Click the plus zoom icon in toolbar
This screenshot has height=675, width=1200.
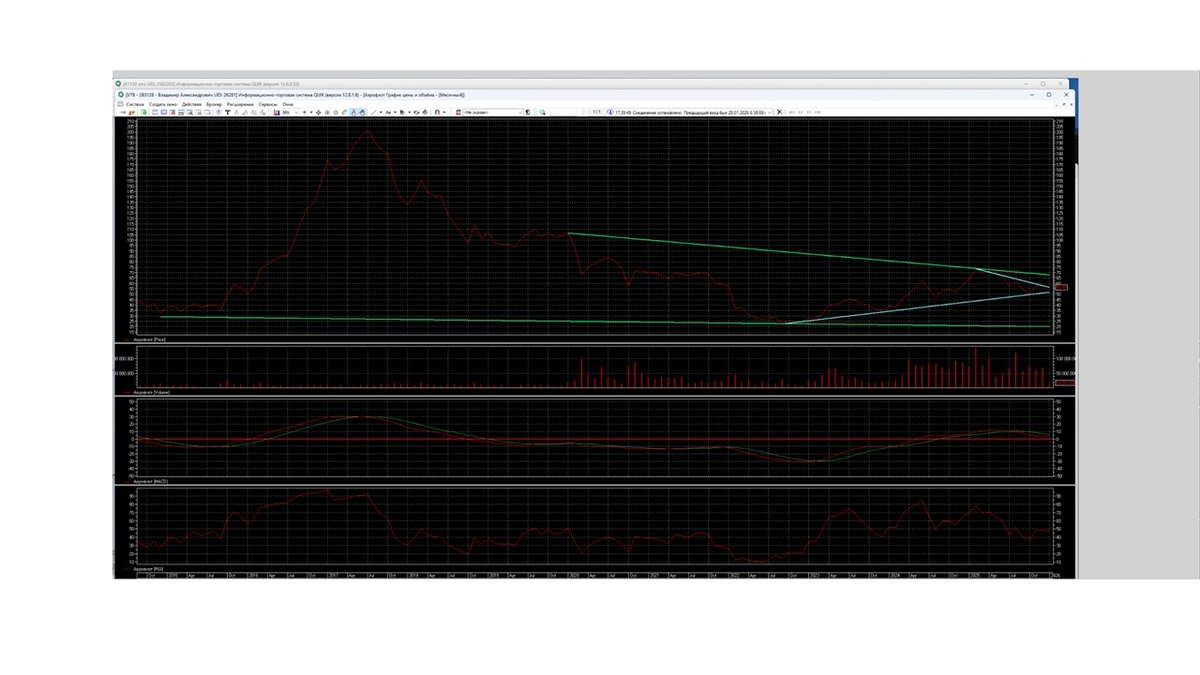305,112
